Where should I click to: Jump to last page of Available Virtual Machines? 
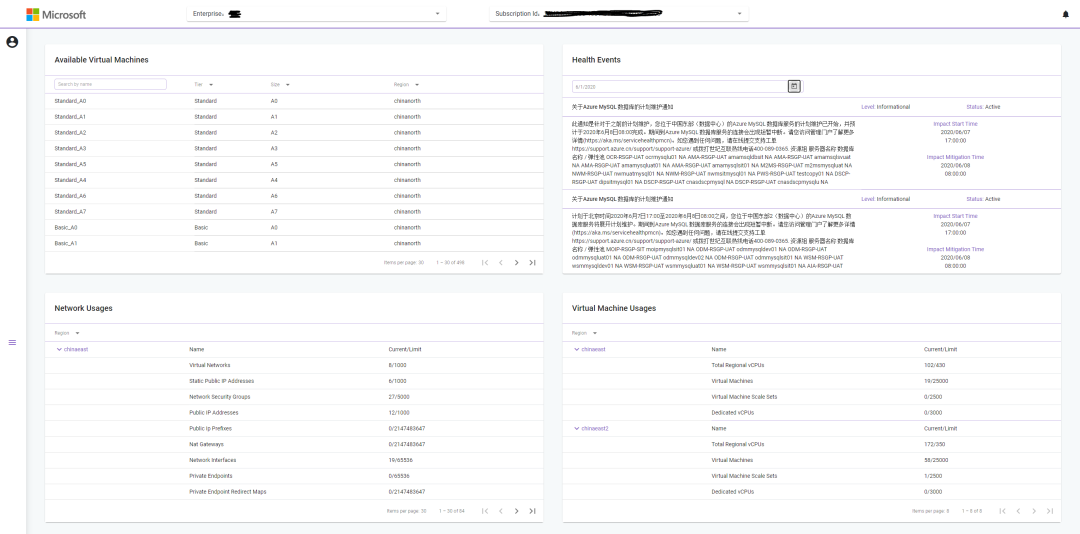pos(532,263)
